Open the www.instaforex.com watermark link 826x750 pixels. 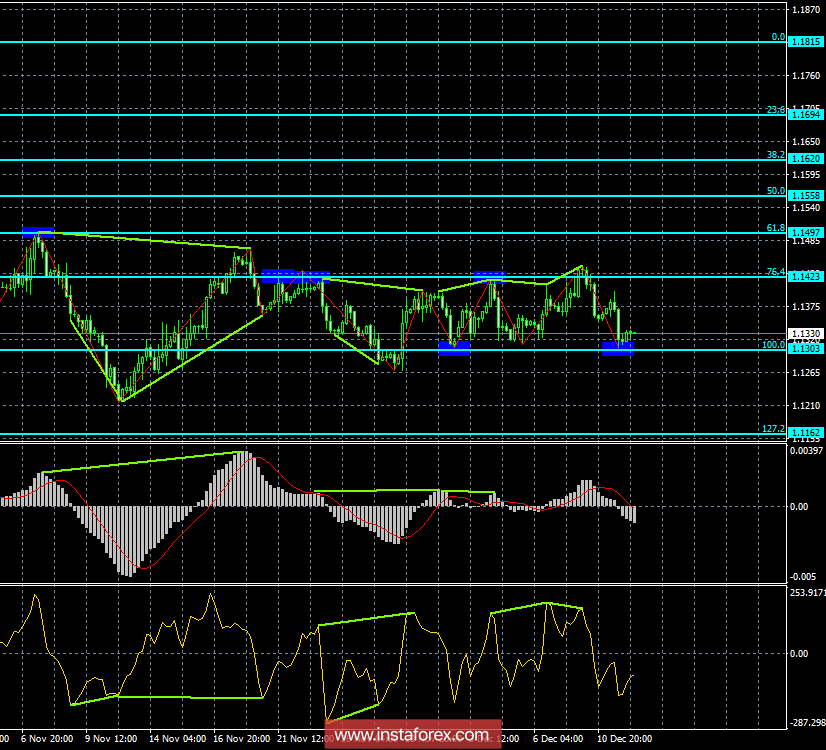pyautogui.click(x=415, y=736)
